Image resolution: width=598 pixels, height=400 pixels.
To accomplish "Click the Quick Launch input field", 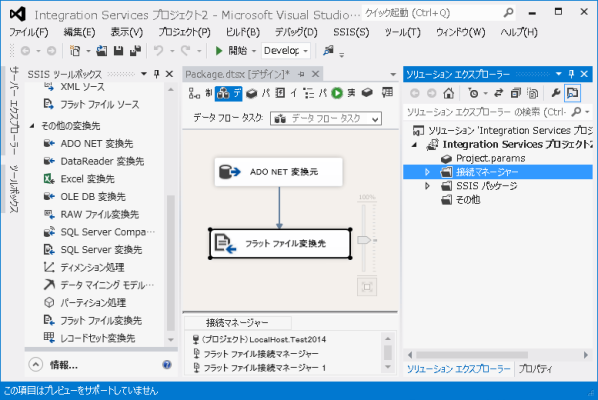I will (x=433, y=13).
